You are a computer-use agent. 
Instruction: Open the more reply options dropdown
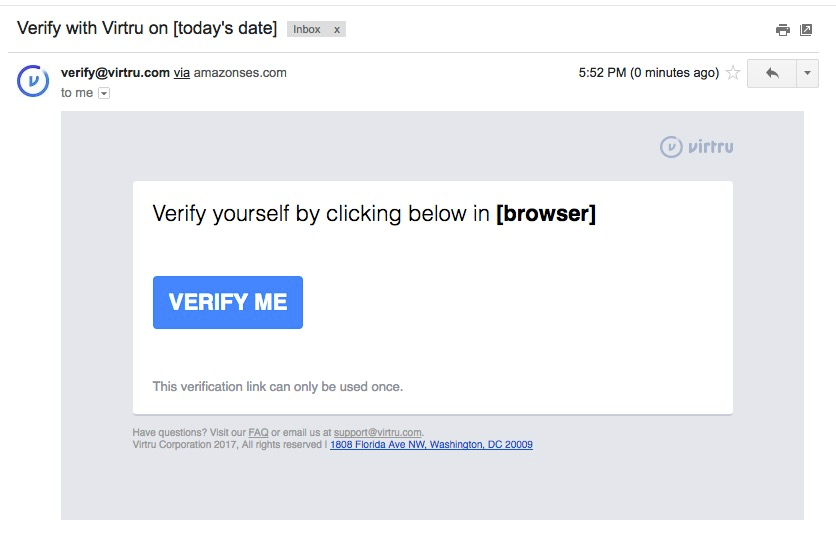[807, 73]
